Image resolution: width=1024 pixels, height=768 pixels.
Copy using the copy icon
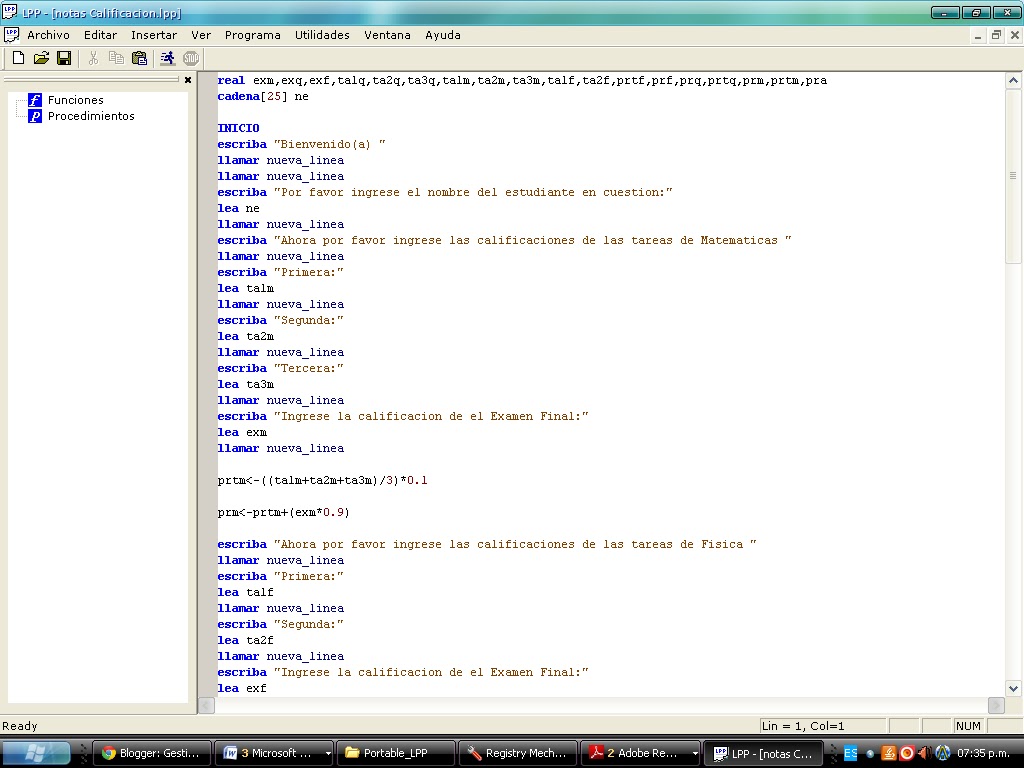tap(116, 57)
